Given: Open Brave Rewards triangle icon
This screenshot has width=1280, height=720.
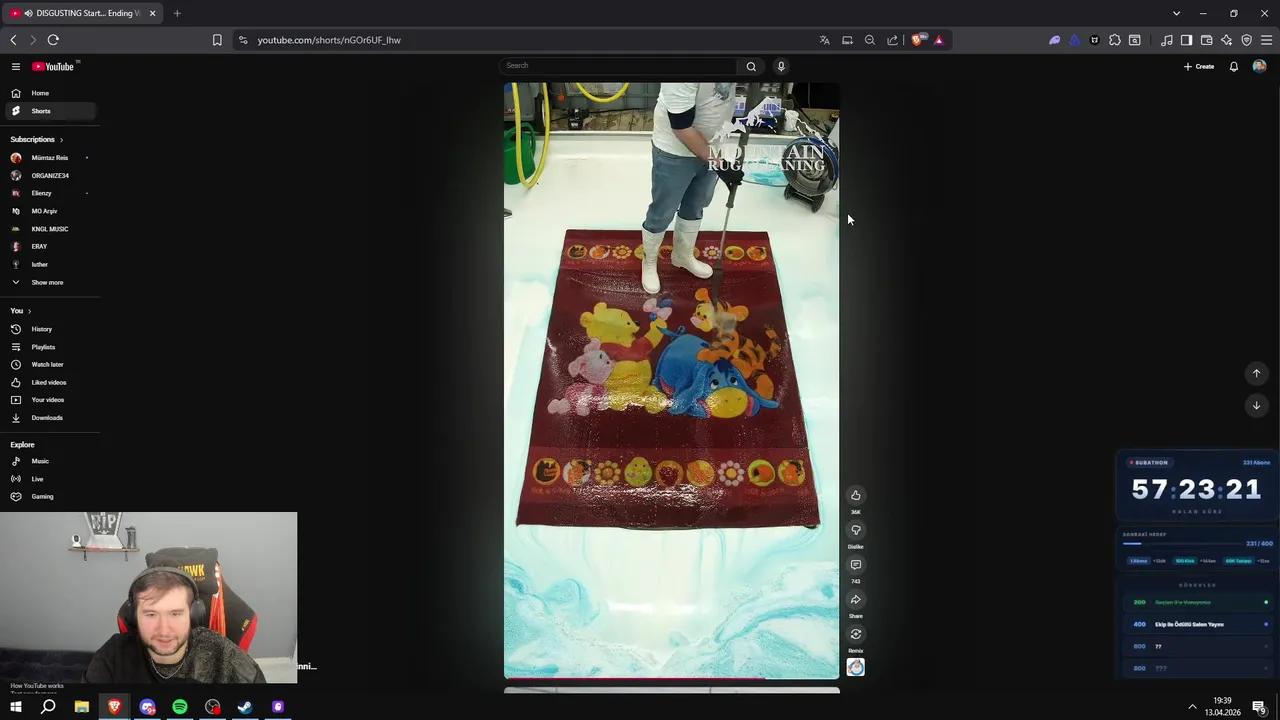Looking at the screenshot, I should point(938,40).
